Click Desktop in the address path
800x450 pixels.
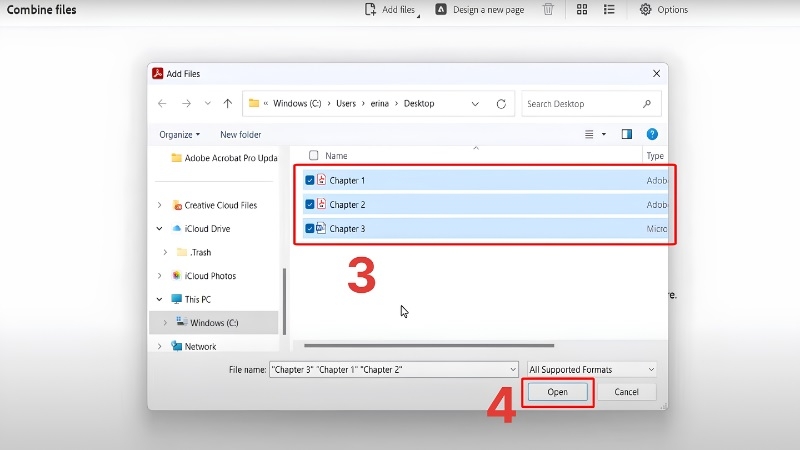pyautogui.click(x=419, y=104)
